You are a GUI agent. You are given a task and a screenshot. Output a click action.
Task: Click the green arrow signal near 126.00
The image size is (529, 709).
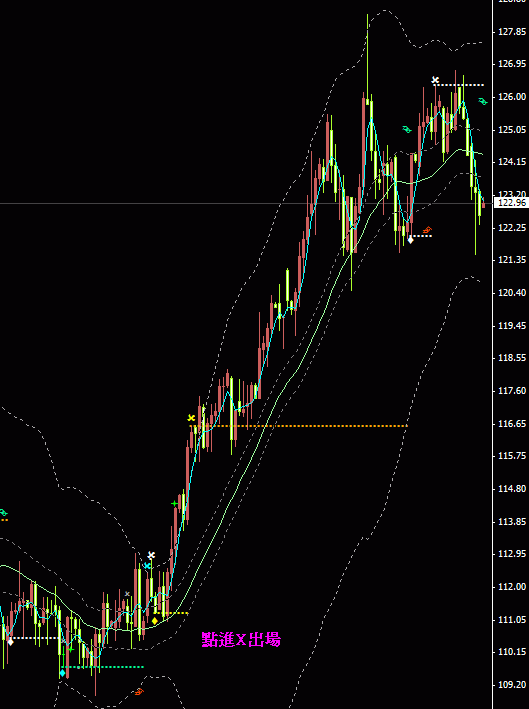coord(483,101)
